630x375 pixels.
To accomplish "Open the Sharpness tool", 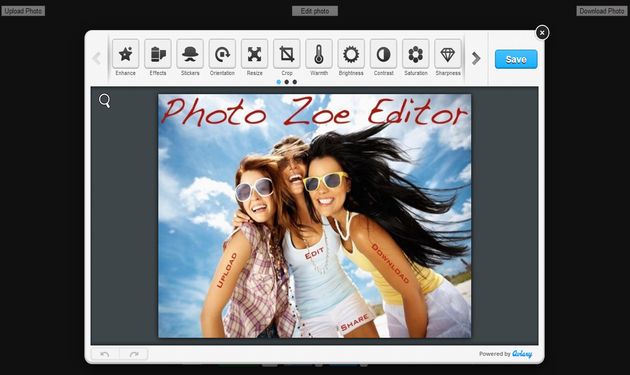I will (448, 54).
